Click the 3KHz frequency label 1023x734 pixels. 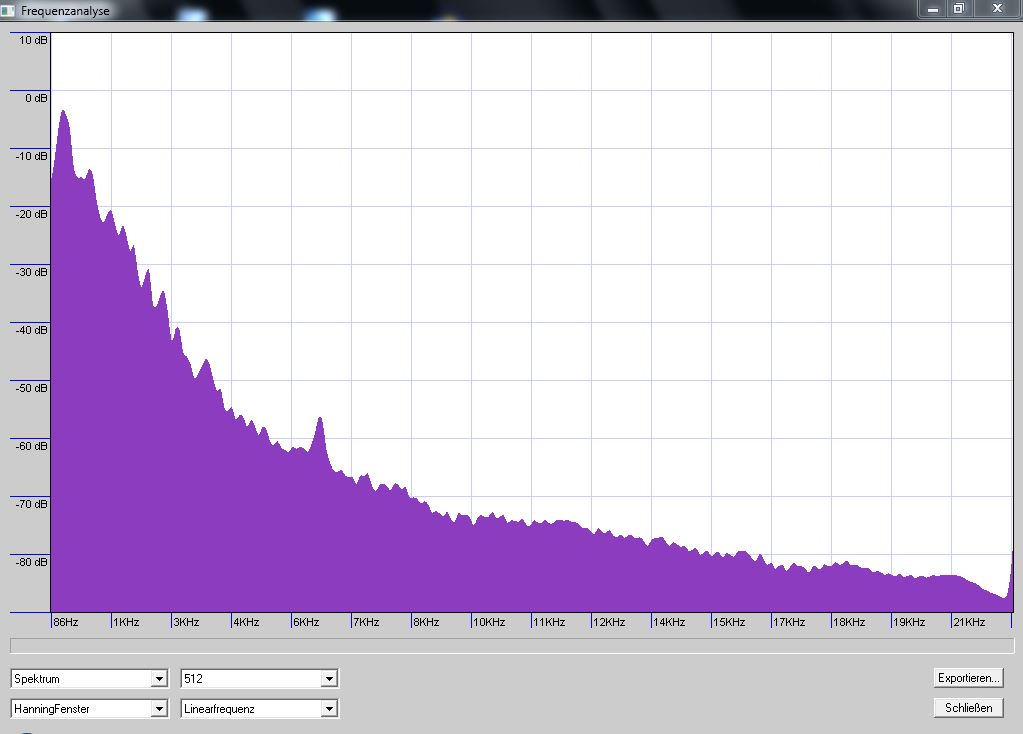[x=187, y=622]
